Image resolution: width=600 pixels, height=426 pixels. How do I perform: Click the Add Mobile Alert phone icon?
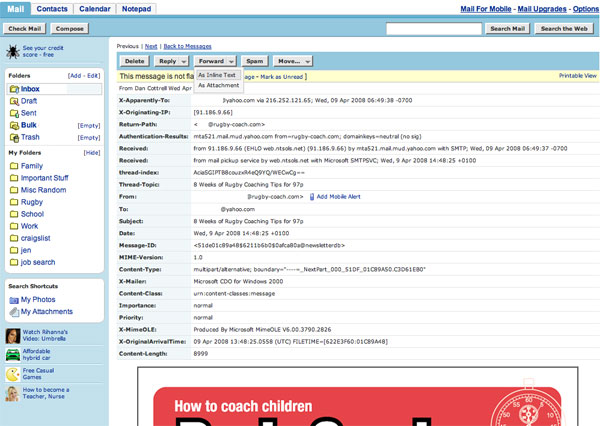(x=313, y=197)
